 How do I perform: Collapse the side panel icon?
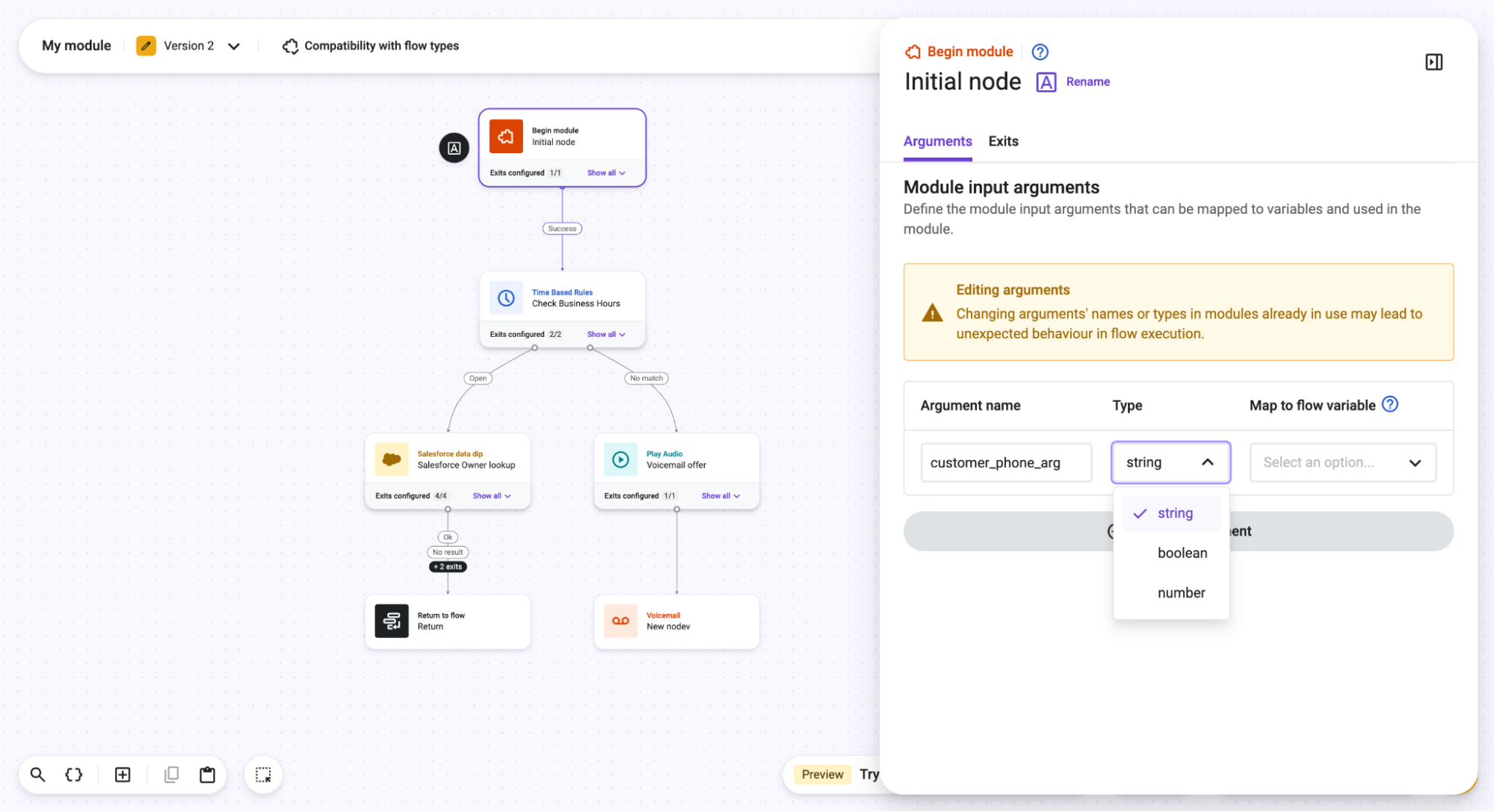(1433, 62)
